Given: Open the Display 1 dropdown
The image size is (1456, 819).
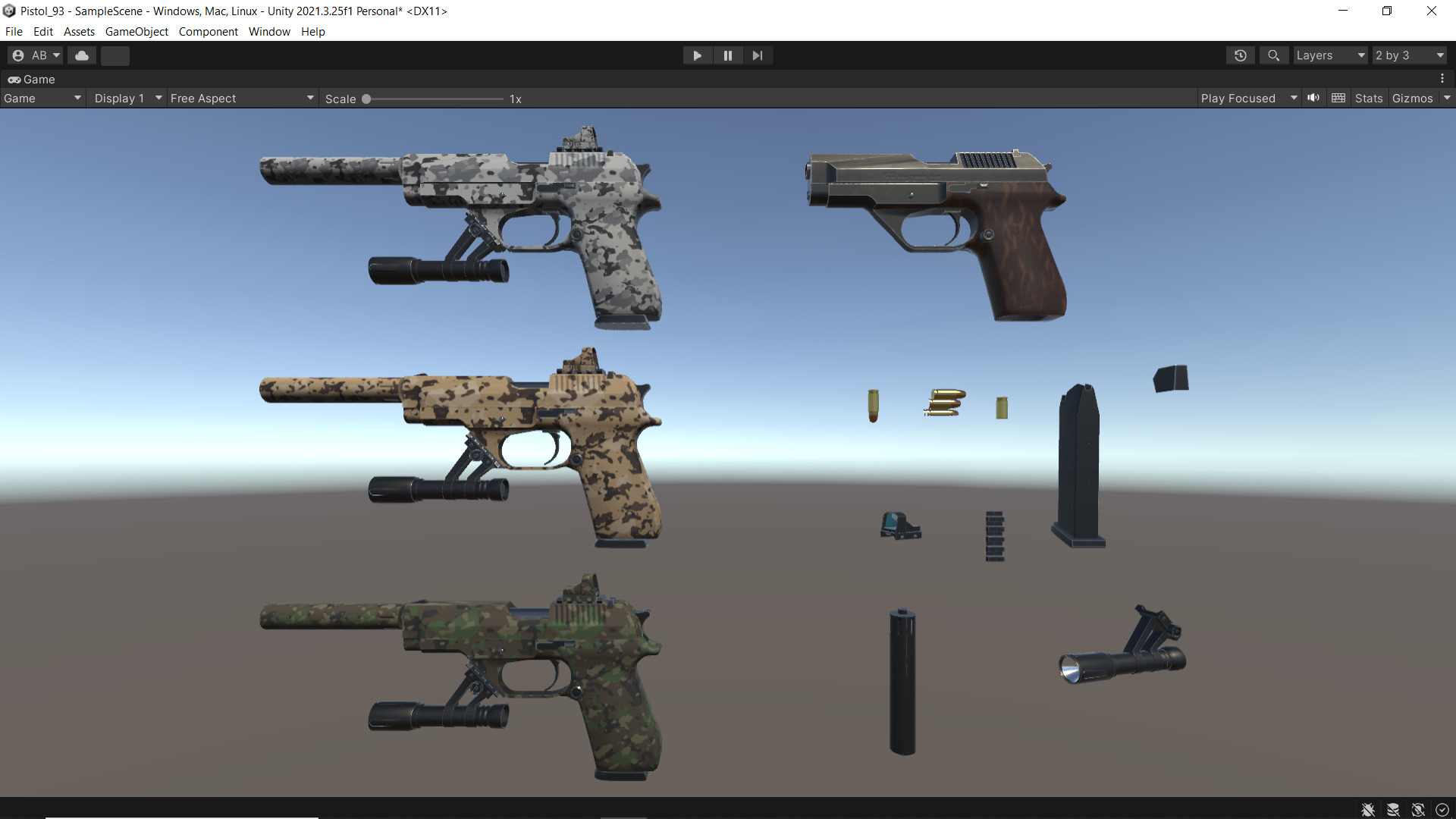Looking at the screenshot, I should click(x=127, y=99).
